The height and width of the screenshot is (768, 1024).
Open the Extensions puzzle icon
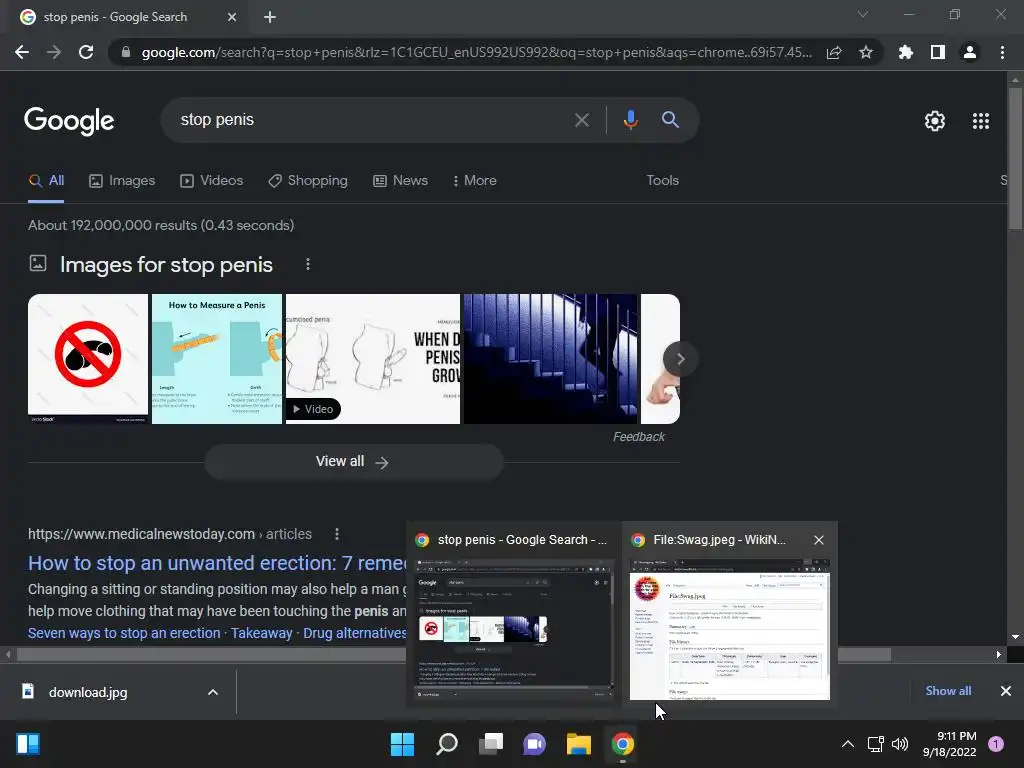[x=906, y=52]
